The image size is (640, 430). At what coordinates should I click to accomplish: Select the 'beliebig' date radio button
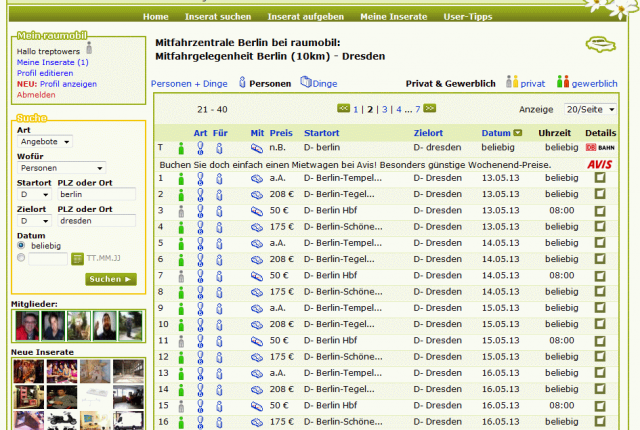pyautogui.click(x=21, y=244)
